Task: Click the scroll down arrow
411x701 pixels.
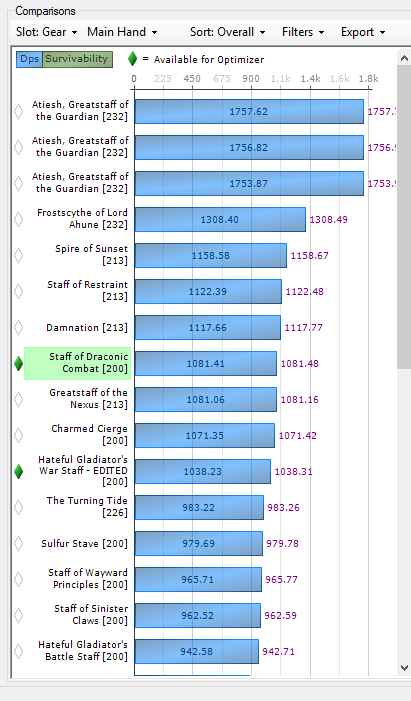Action: [404, 668]
